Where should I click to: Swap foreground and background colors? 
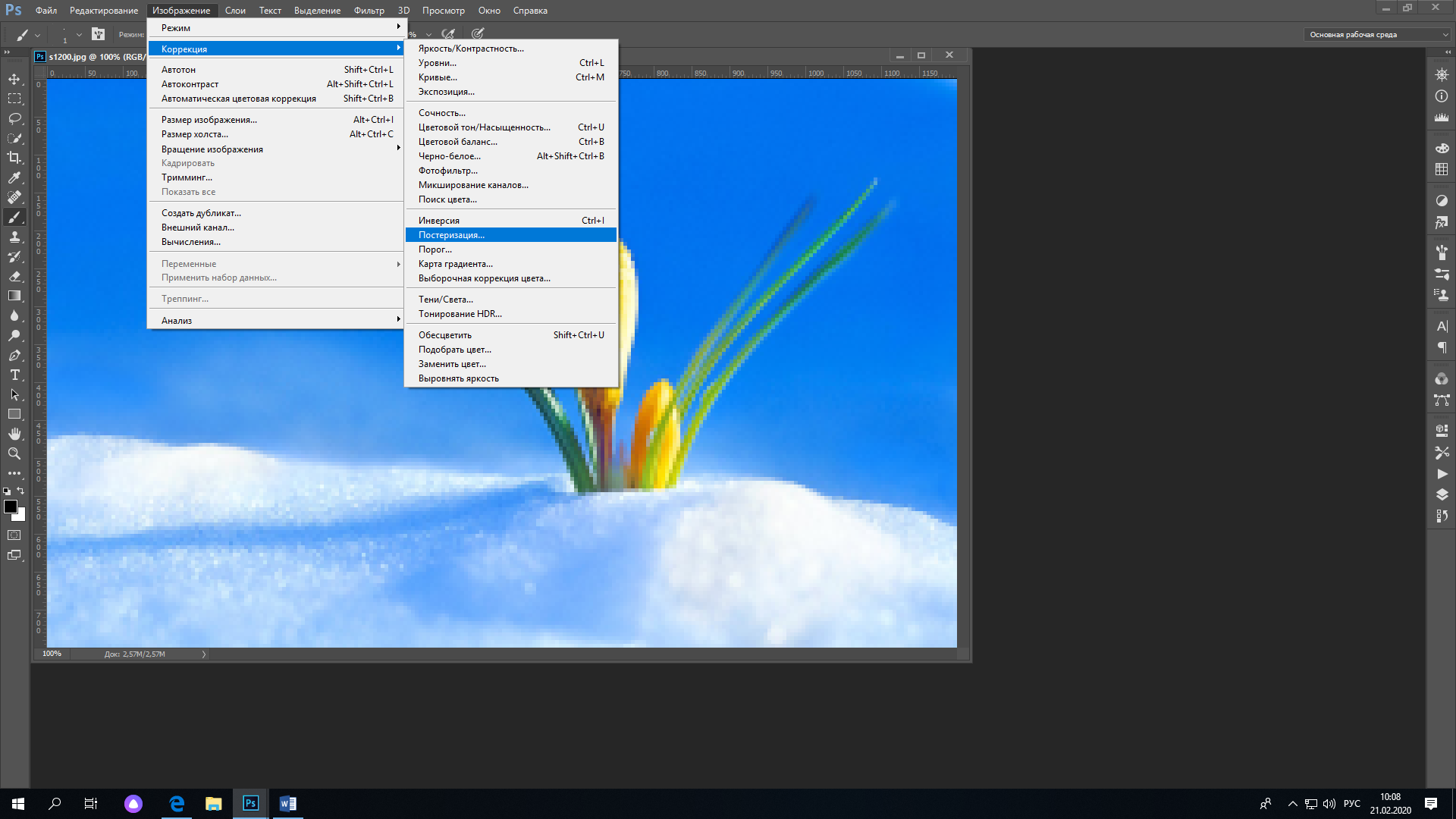click(x=21, y=491)
